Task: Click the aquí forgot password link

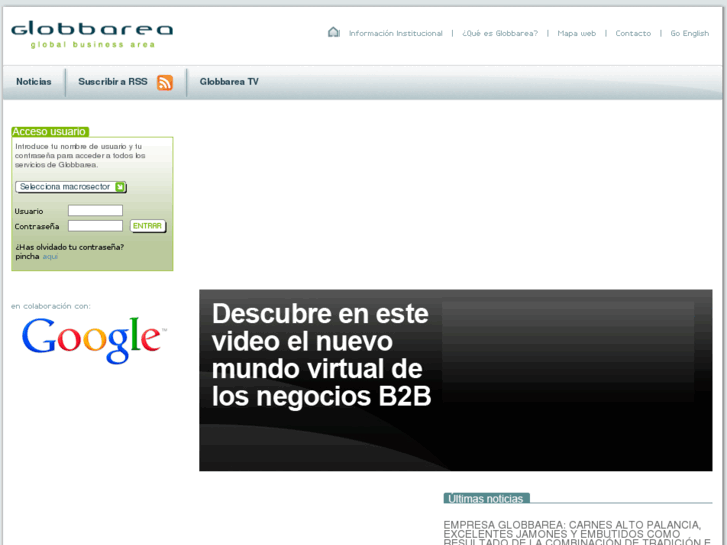Action: pos(50,256)
